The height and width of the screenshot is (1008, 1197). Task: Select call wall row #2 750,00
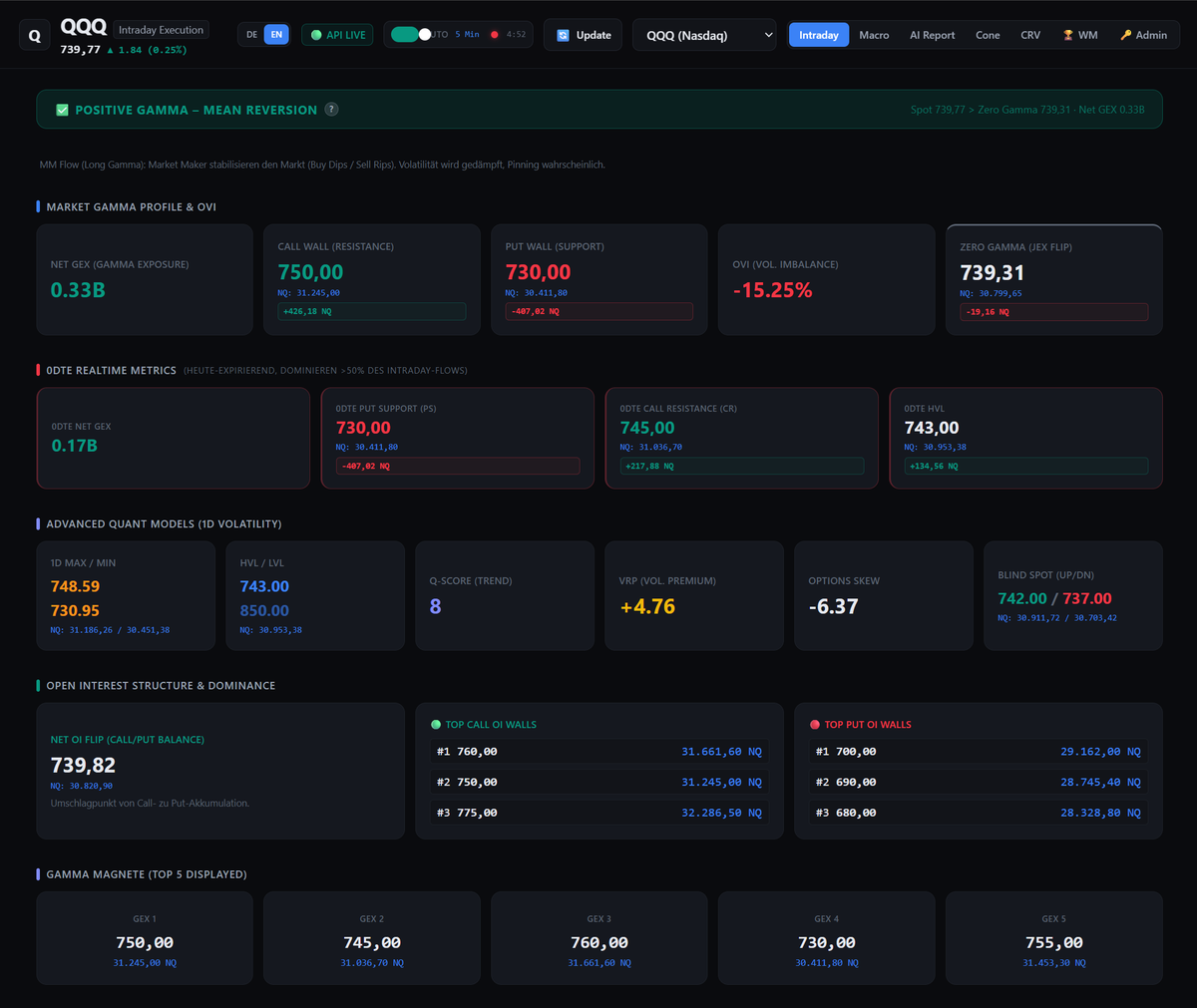(598, 783)
